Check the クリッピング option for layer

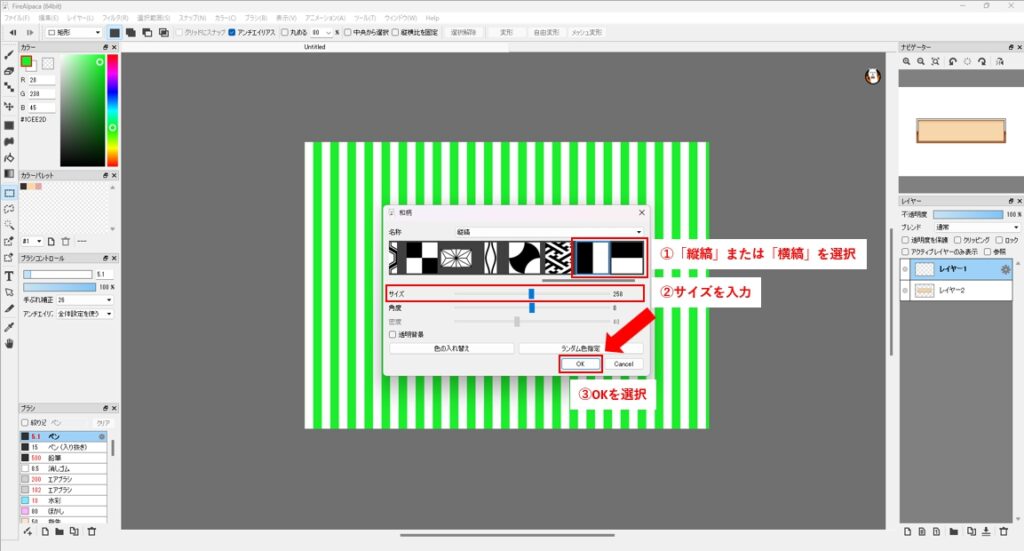click(x=958, y=240)
